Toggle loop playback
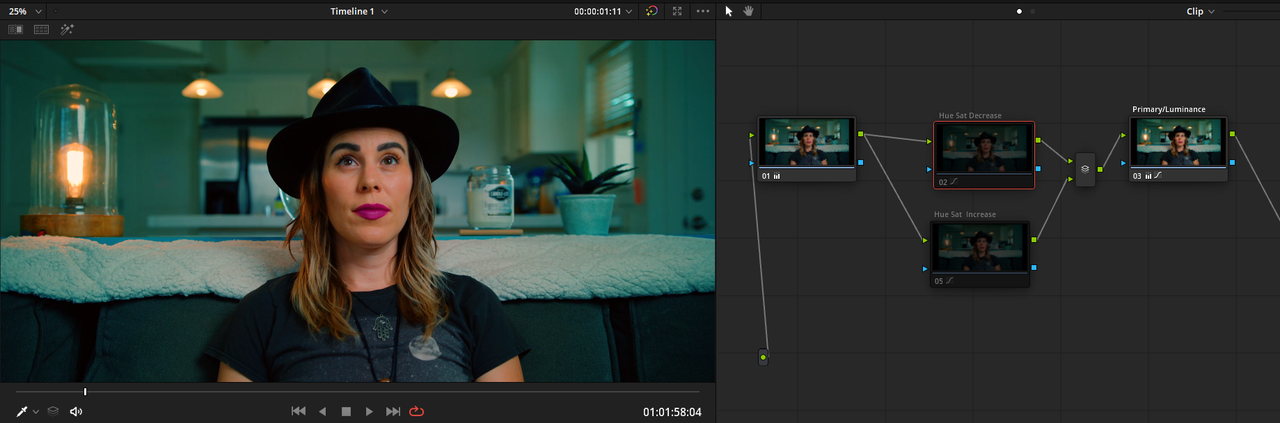1280x423 pixels. (417, 411)
